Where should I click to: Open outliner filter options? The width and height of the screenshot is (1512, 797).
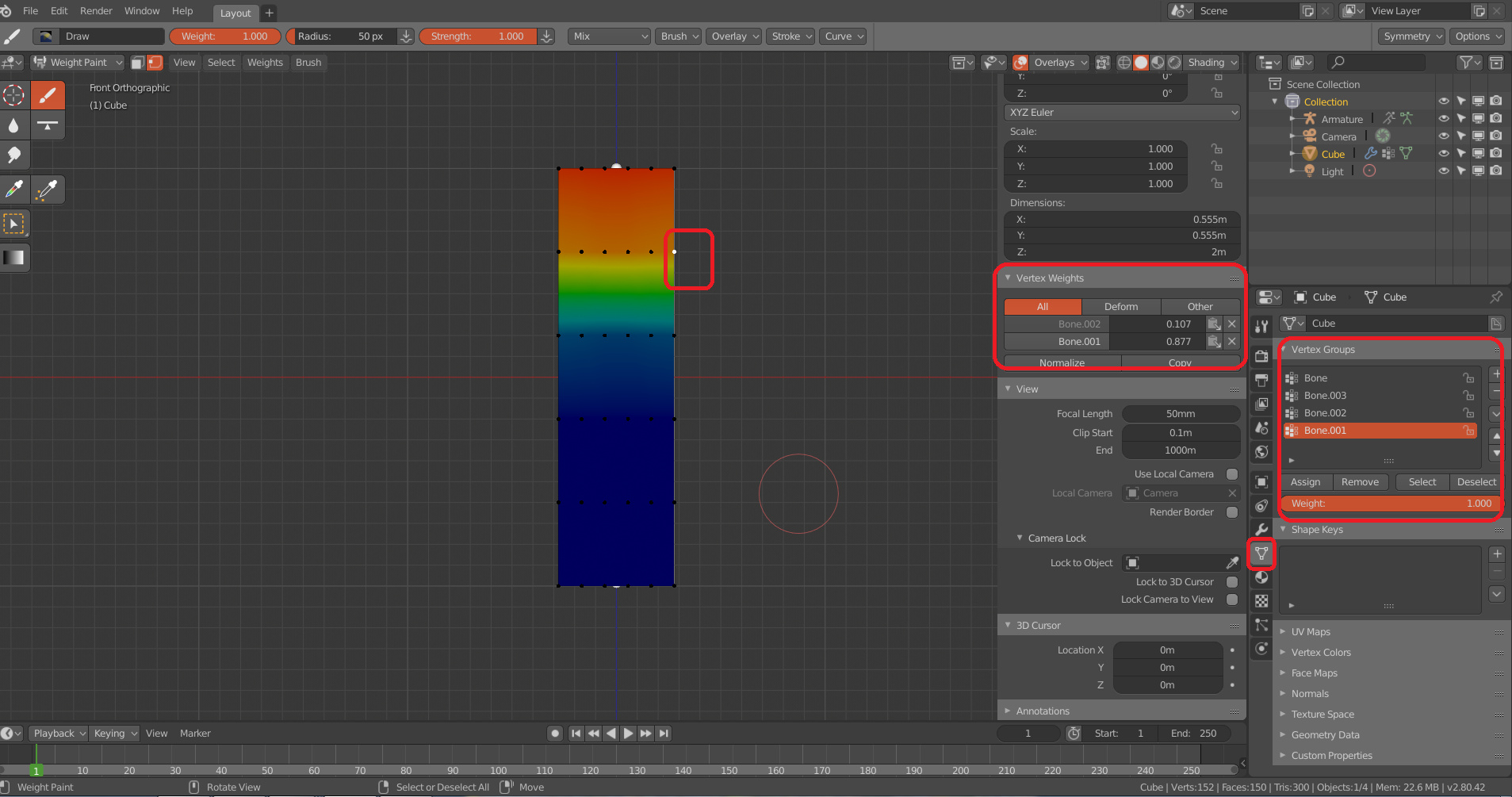[1469, 63]
